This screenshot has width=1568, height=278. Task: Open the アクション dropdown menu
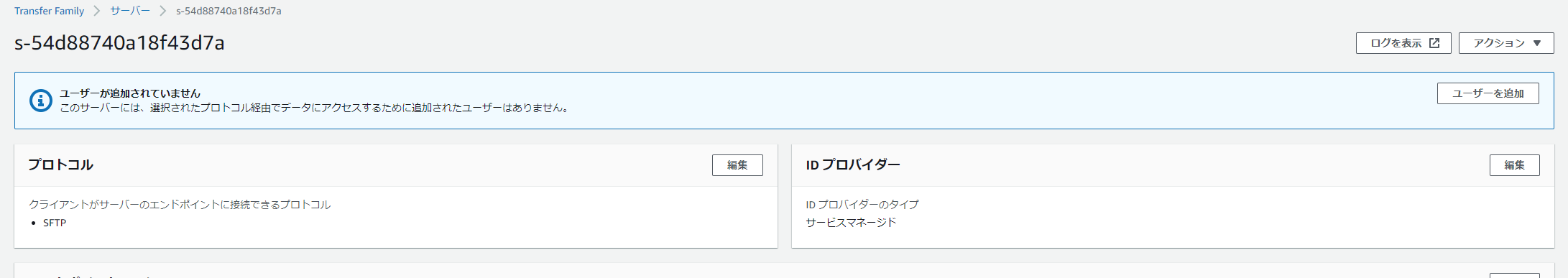pyautogui.click(x=1506, y=43)
